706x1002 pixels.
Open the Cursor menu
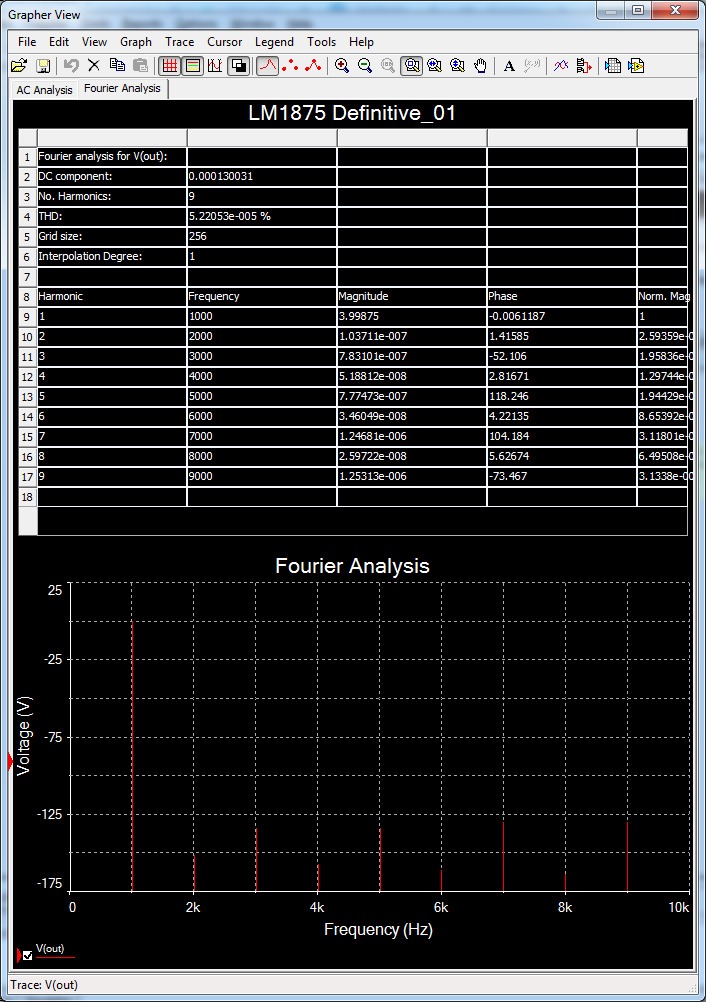coord(224,42)
